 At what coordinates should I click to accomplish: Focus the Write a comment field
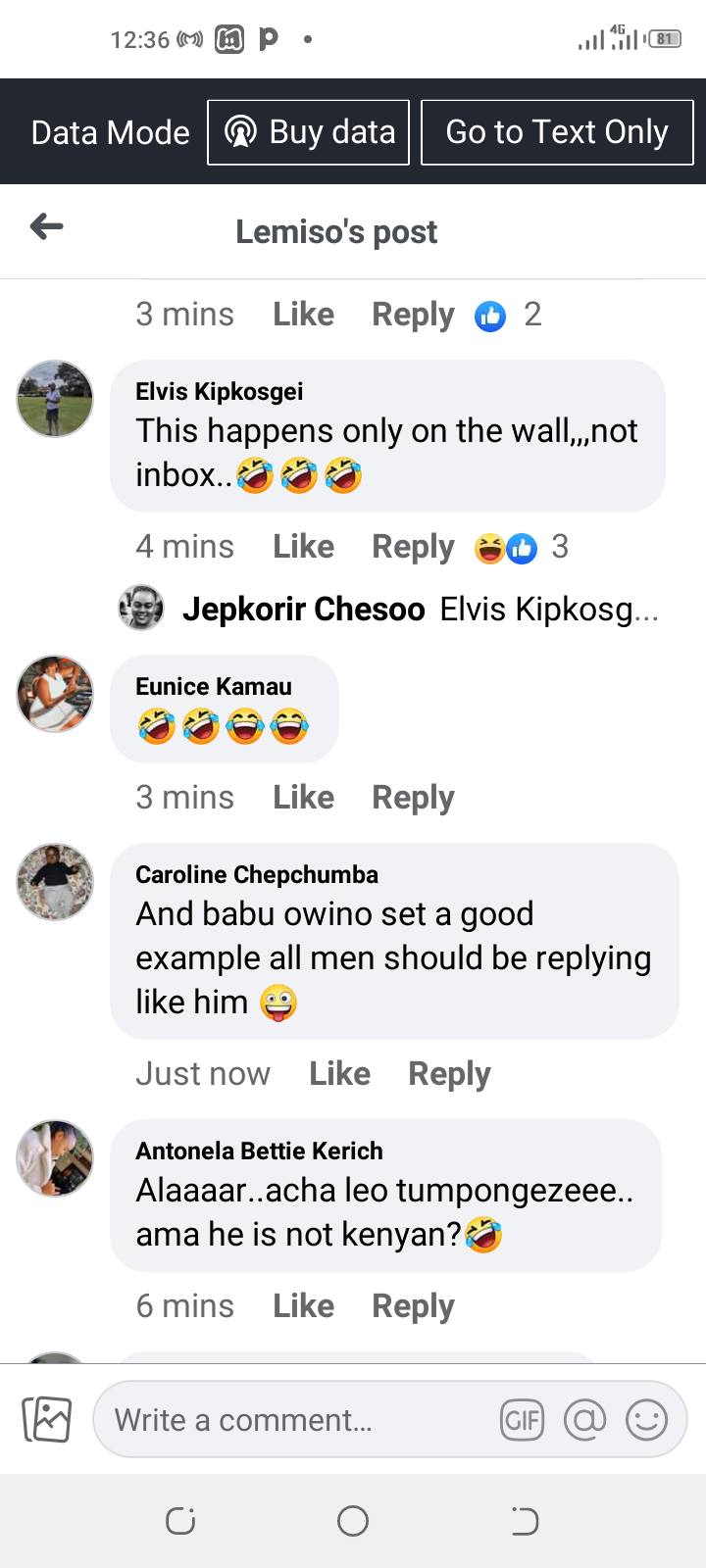[x=294, y=1419]
